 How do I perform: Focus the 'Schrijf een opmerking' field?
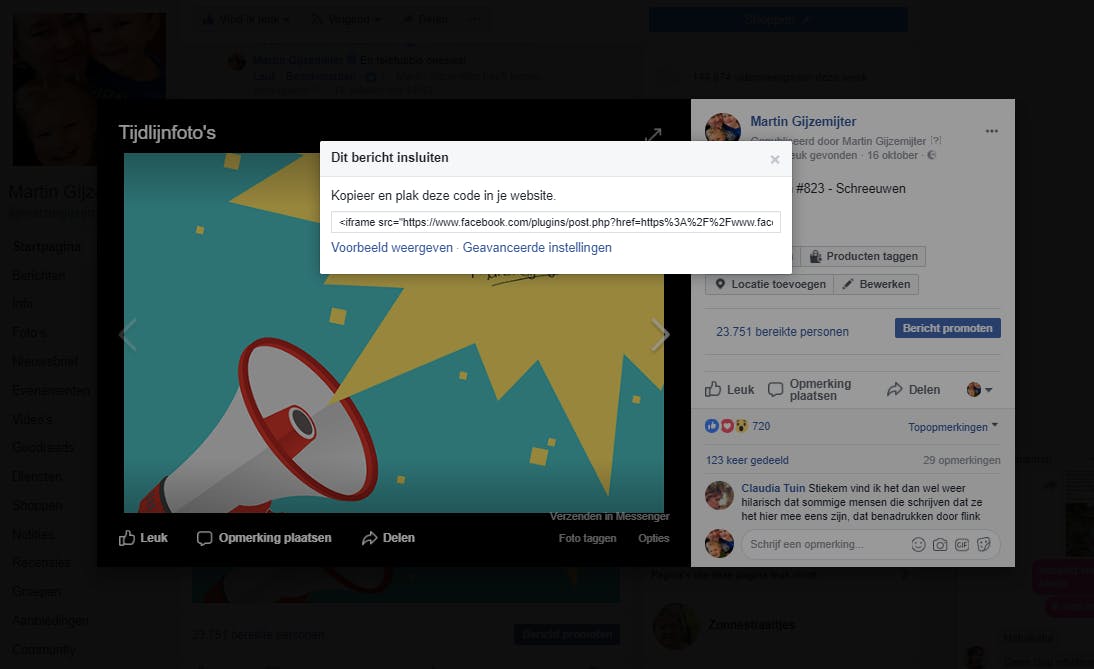pos(827,544)
